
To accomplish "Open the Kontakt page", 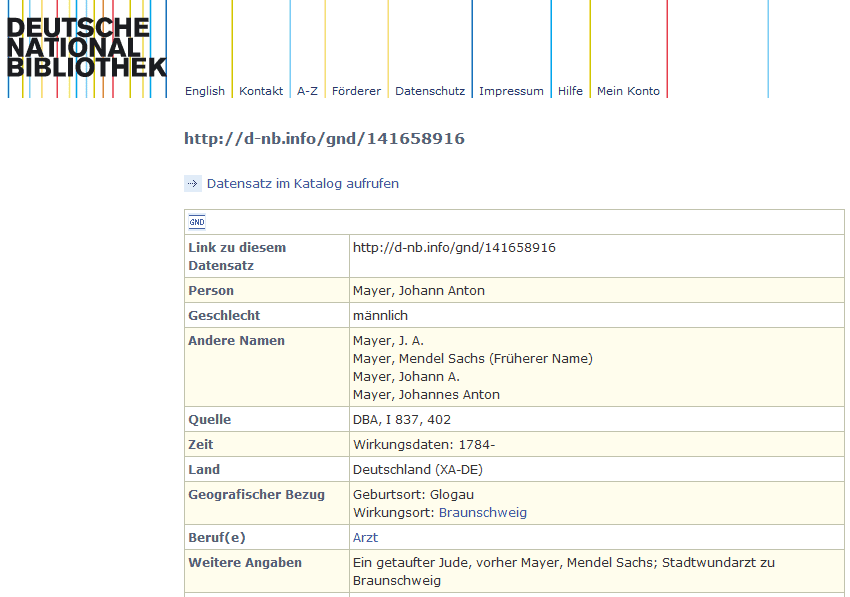I will 261,91.
